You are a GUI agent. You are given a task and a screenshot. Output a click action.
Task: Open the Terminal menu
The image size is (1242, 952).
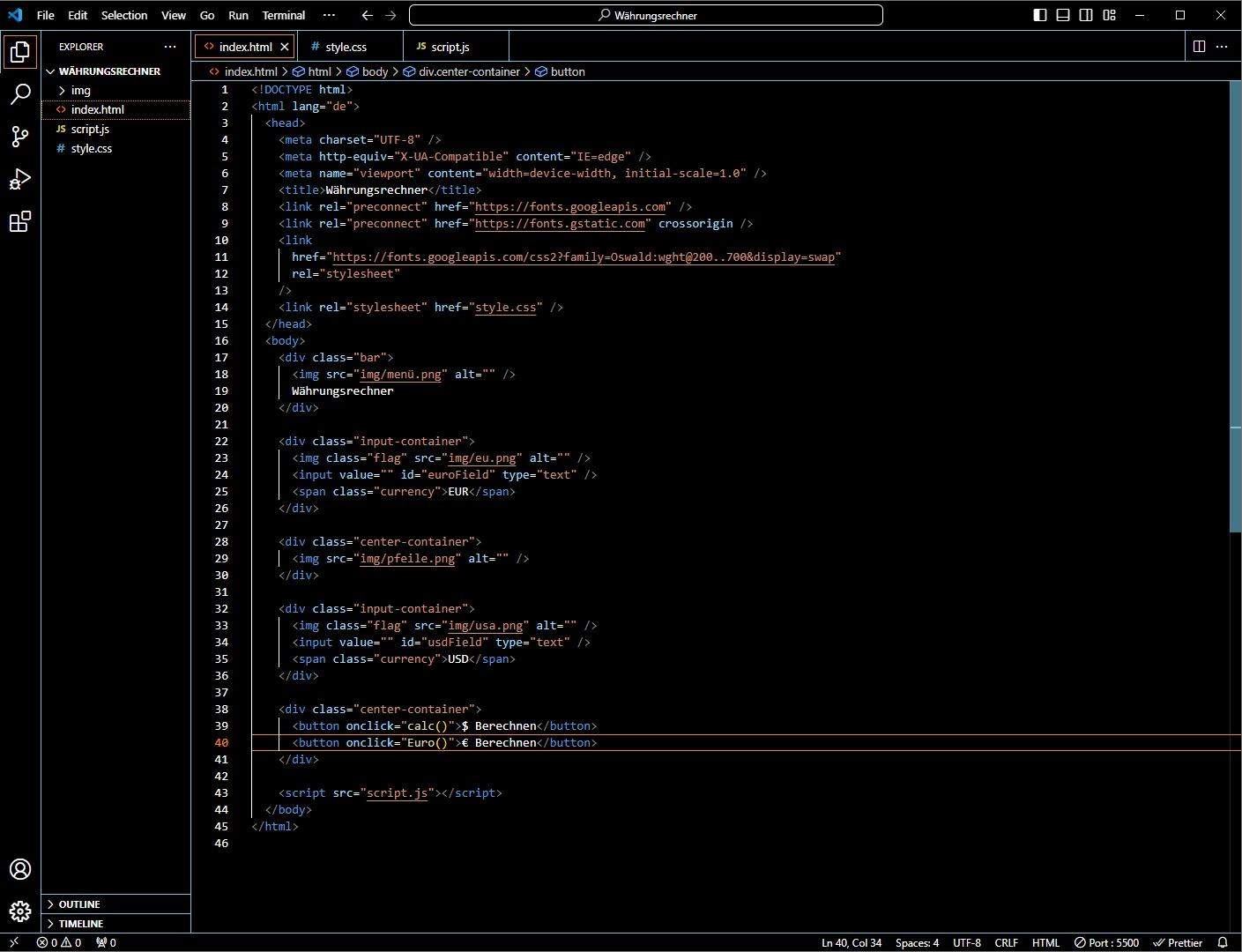(x=284, y=15)
